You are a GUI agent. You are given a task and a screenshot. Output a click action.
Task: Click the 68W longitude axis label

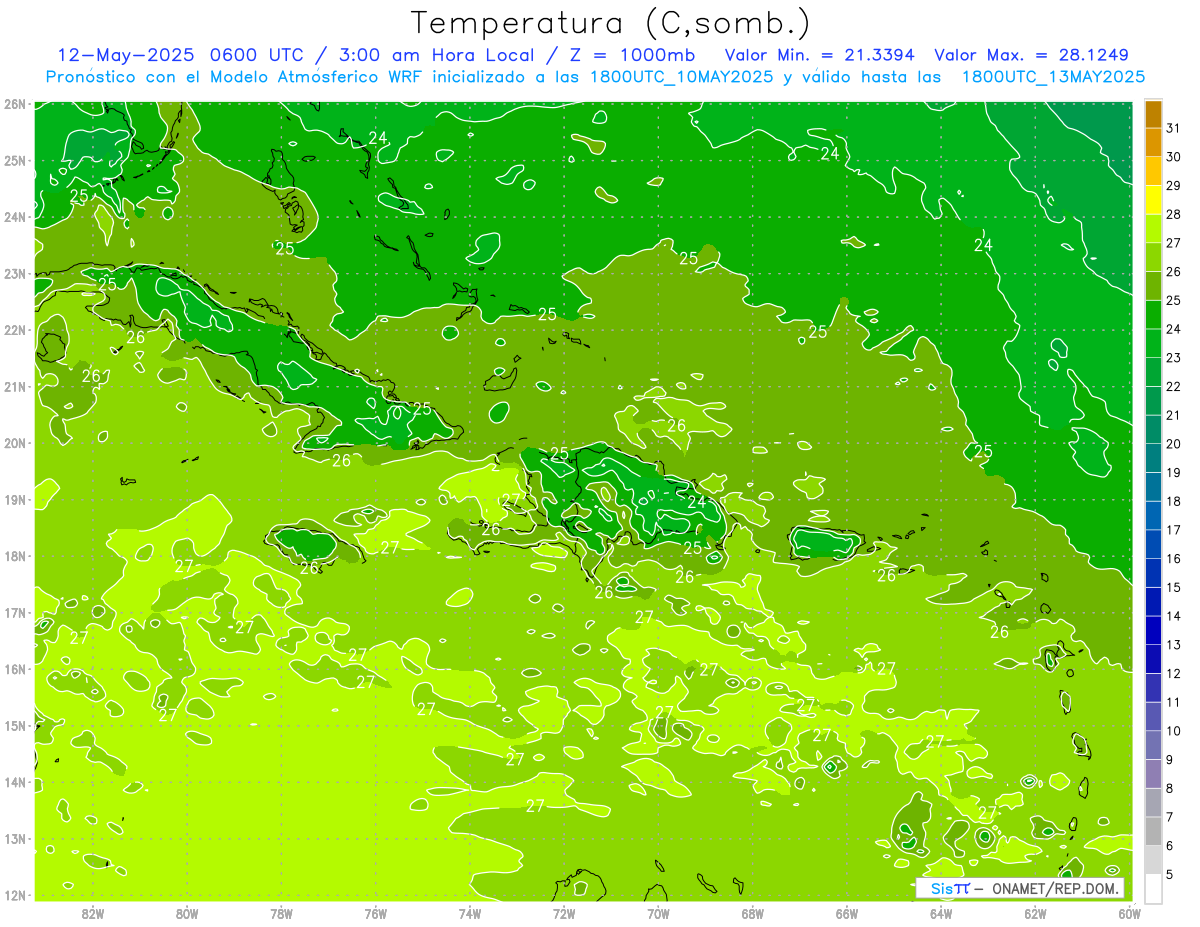753,912
